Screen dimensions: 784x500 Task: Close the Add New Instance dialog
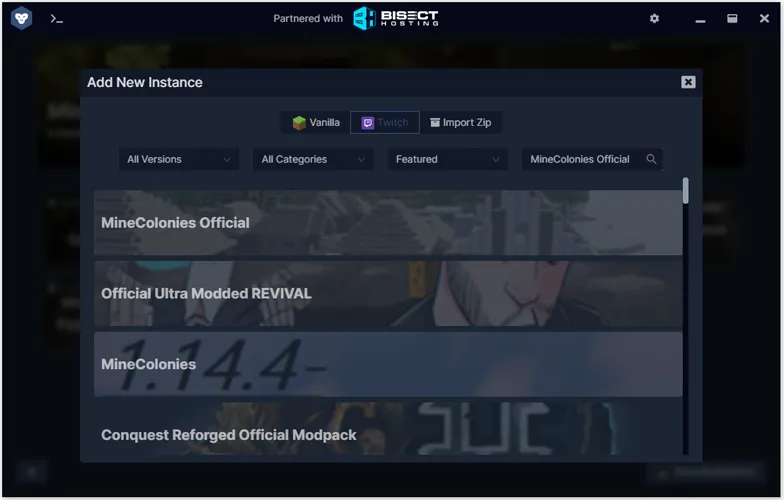pos(688,82)
